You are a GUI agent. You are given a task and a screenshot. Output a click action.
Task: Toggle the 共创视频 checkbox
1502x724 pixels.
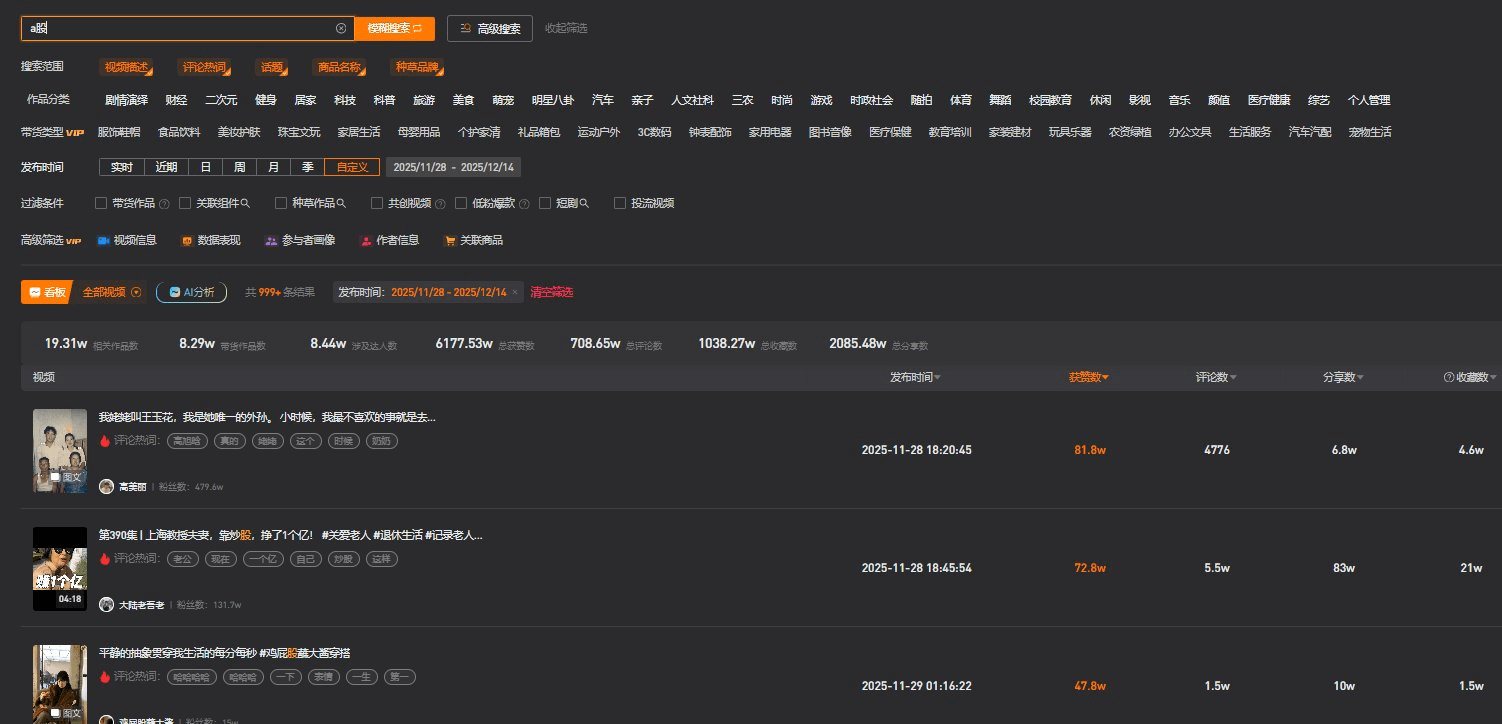[x=377, y=203]
